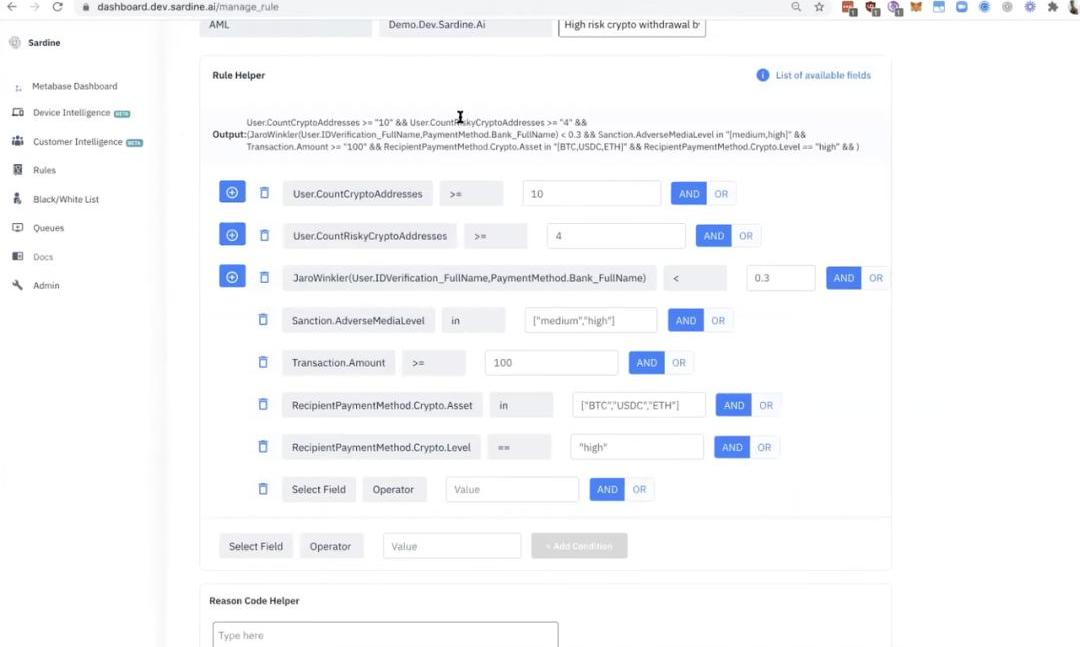Click the plus icon beside User.CountRiskyCryptoAddresses row
Image resolution: width=1080 pixels, height=647 pixels.
[x=232, y=235]
